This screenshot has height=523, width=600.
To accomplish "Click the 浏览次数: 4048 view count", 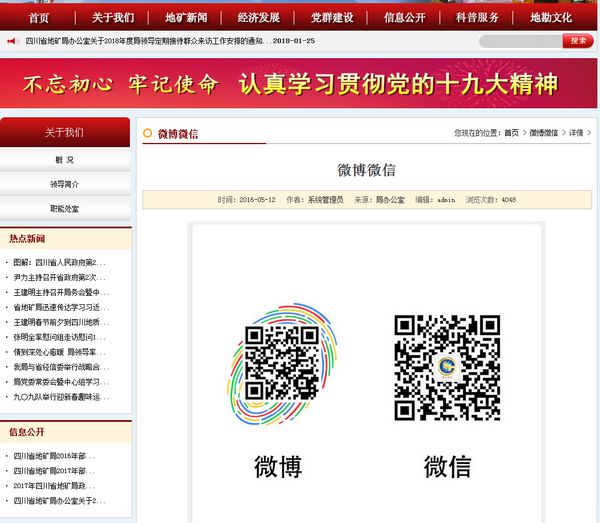I will (x=491, y=200).
